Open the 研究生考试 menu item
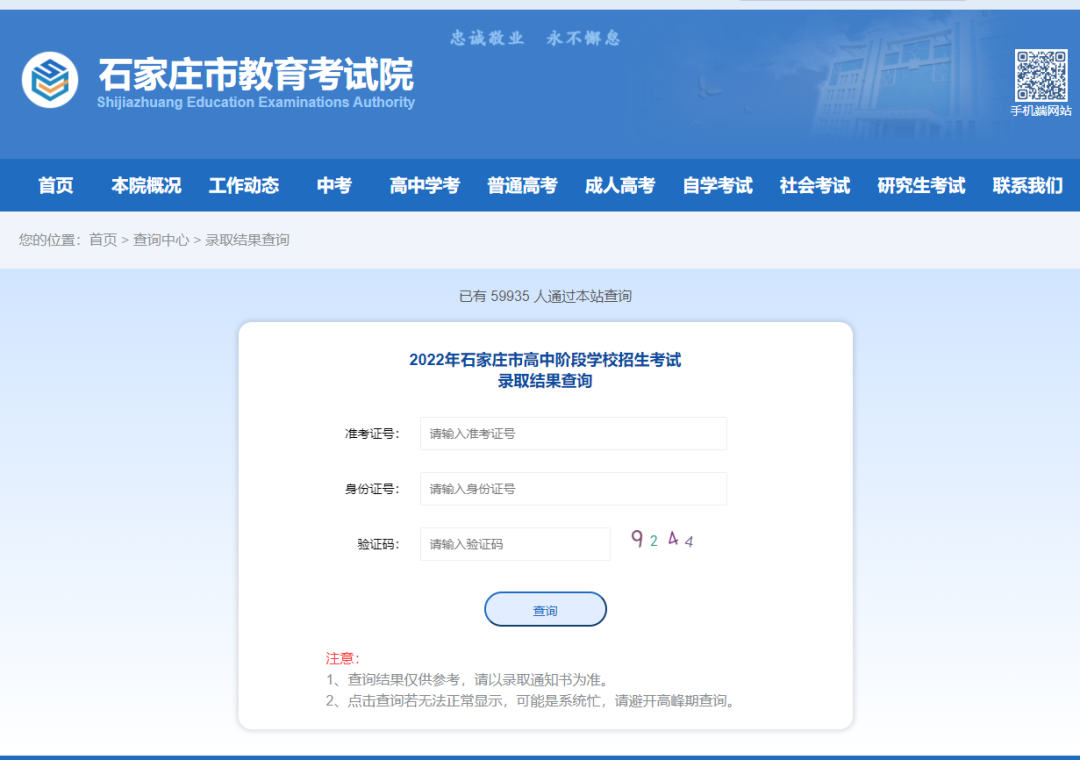 tap(920, 185)
